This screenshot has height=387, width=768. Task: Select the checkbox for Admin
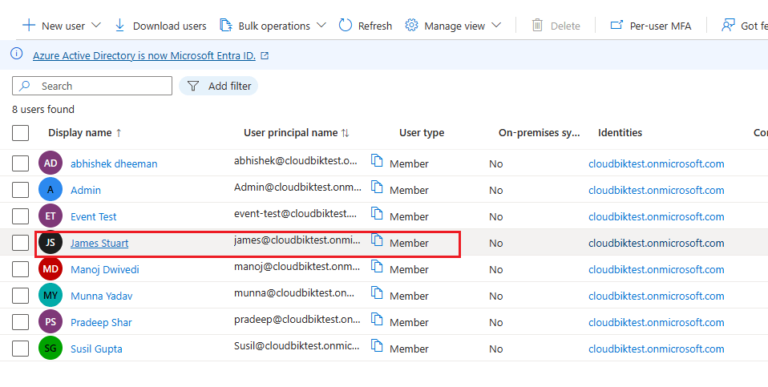pyautogui.click(x=21, y=190)
